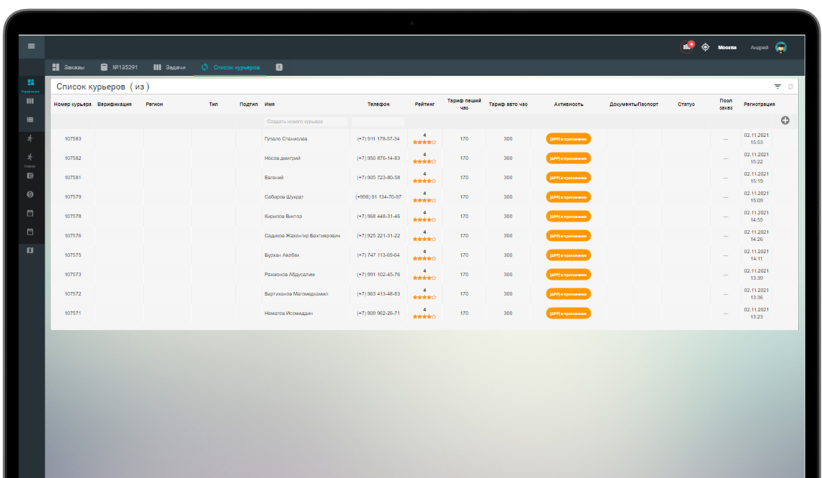This screenshot has width=822, height=478.
Task: Open the wallet icon in the sidebar
Action: point(30,176)
